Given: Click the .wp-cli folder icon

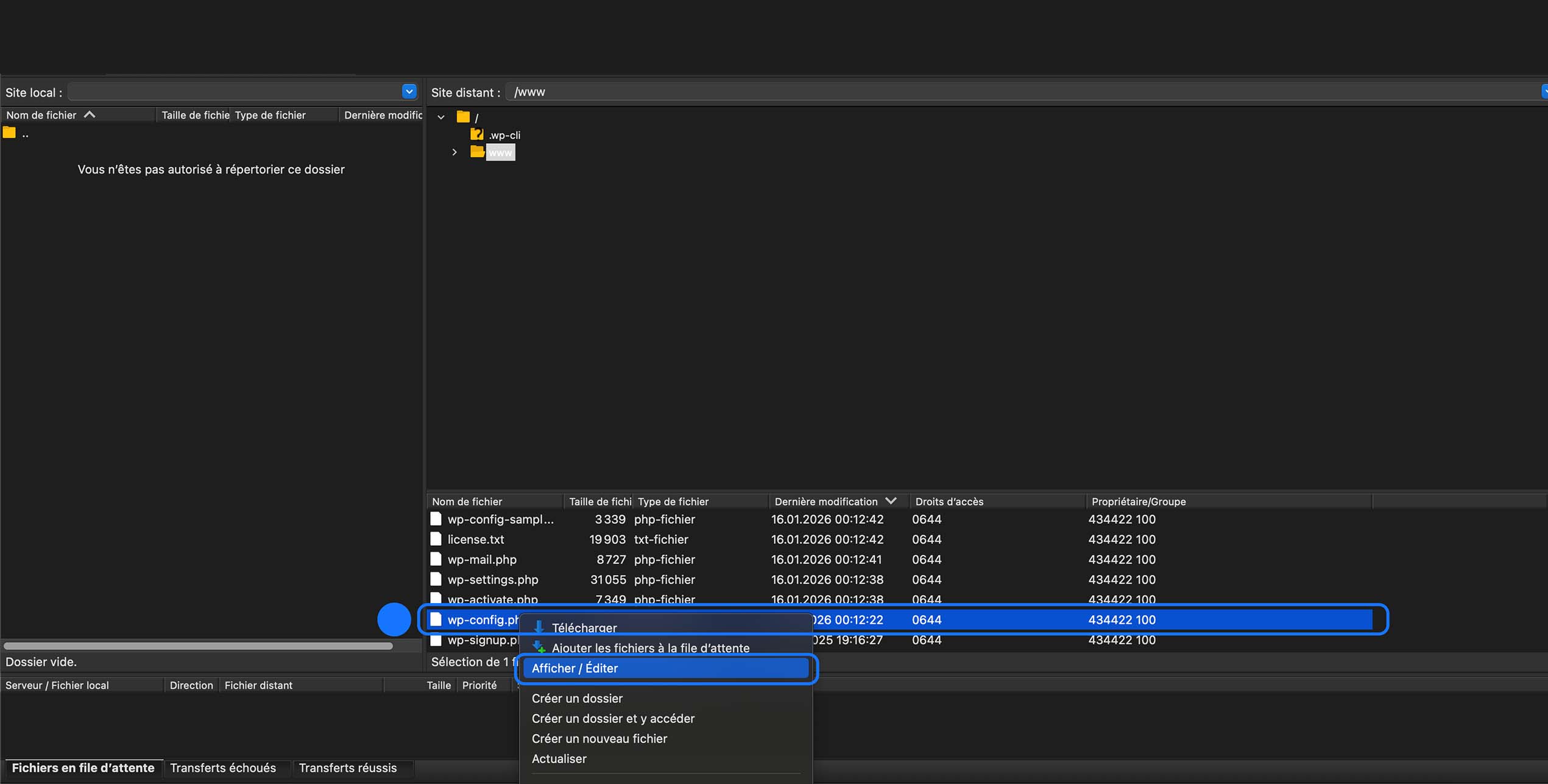Looking at the screenshot, I should (x=477, y=134).
